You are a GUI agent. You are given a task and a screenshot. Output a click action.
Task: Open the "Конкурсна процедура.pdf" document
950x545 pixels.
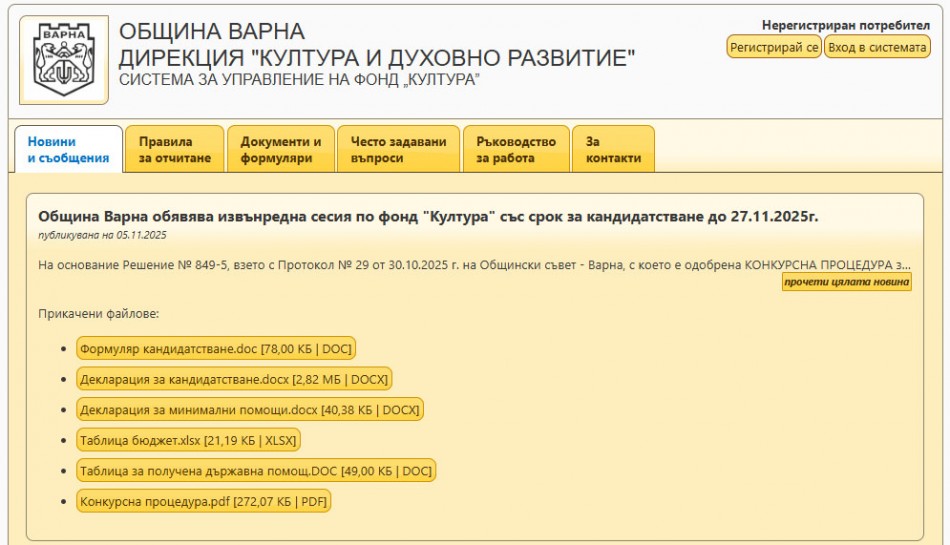pos(203,501)
